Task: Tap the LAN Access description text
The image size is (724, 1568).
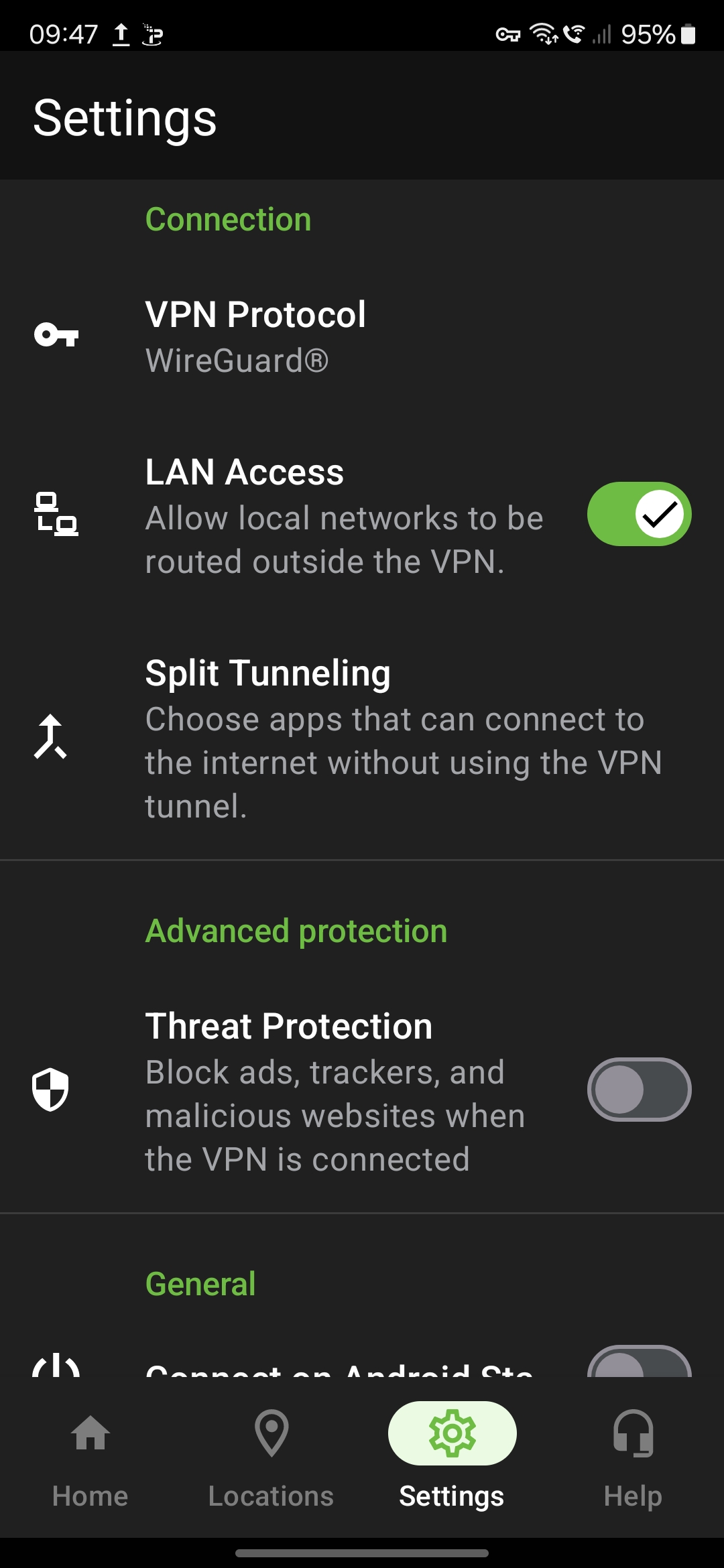Action: [x=344, y=540]
